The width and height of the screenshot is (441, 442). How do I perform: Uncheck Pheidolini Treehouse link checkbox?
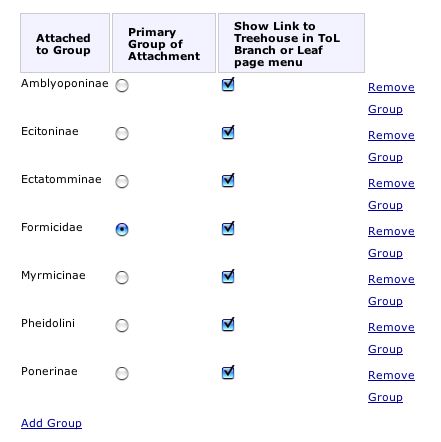(228, 324)
